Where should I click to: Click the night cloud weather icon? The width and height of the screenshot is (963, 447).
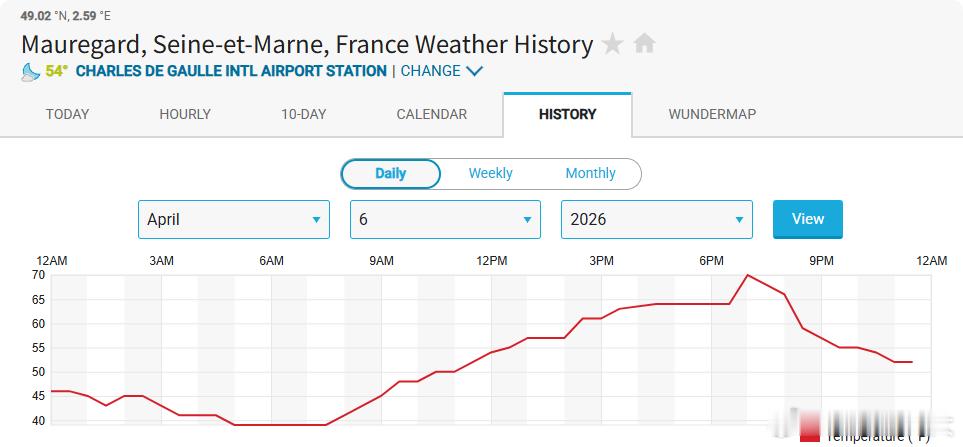click(x=31, y=71)
